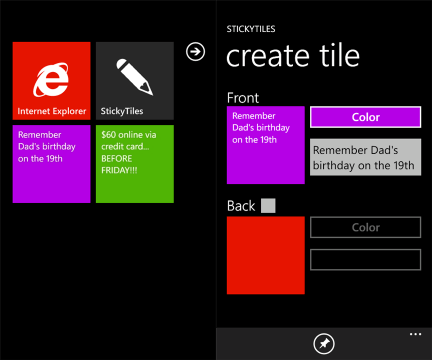Click the STICKYTILES app header
Screen dimensions: 432x360
(x=251, y=29)
